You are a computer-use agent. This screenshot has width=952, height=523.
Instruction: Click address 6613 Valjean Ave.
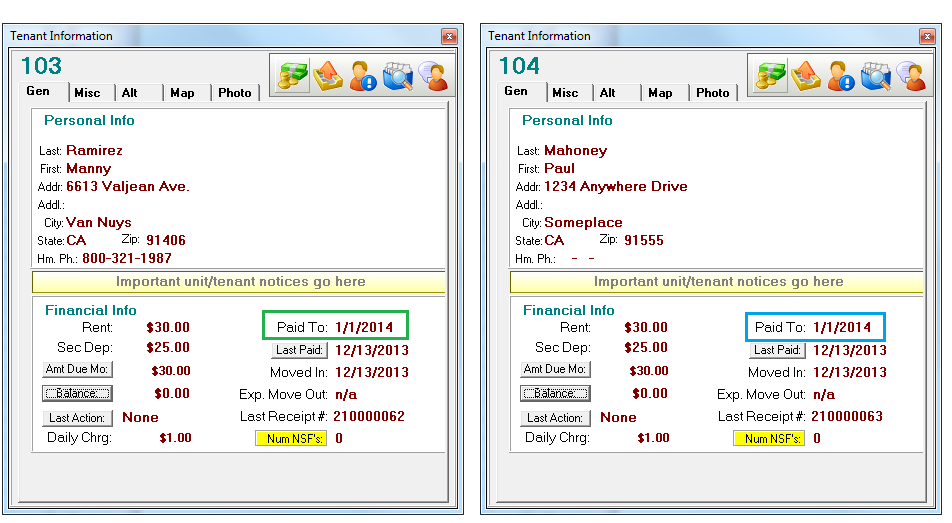point(128,186)
